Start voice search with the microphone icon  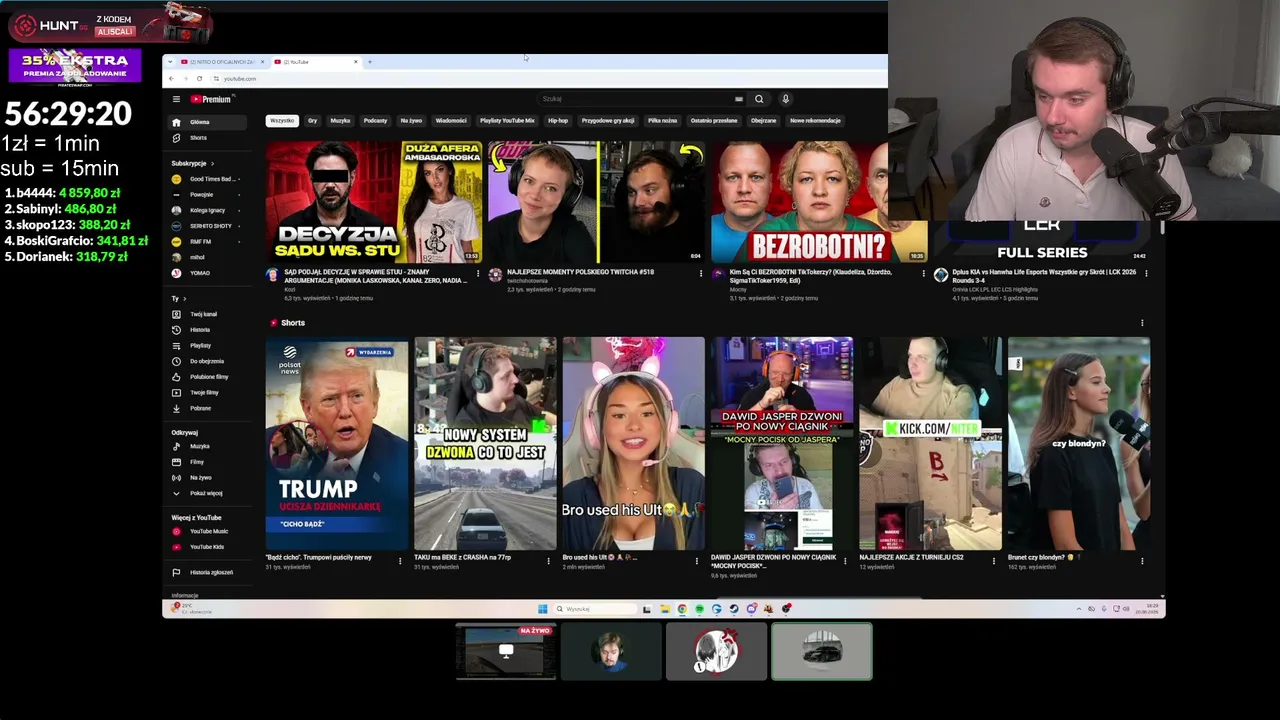[786, 99]
